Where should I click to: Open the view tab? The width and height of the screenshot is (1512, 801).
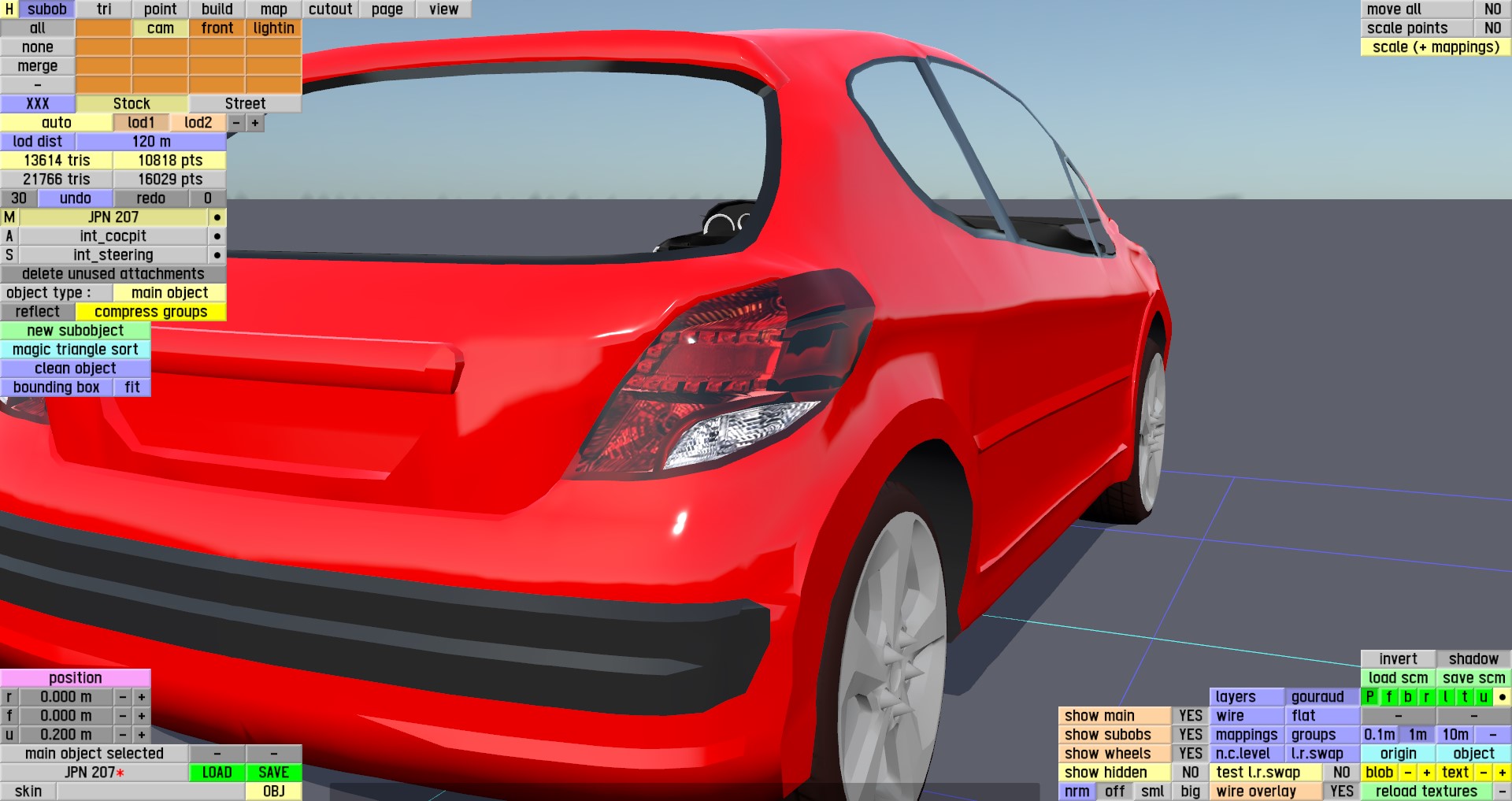point(444,9)
